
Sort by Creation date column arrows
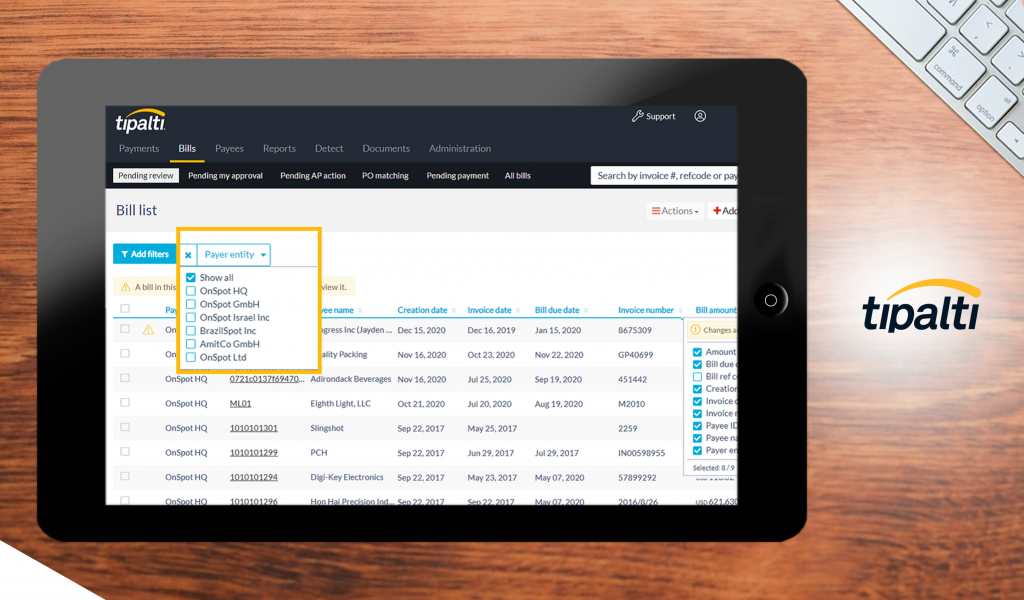click(454, 311)
